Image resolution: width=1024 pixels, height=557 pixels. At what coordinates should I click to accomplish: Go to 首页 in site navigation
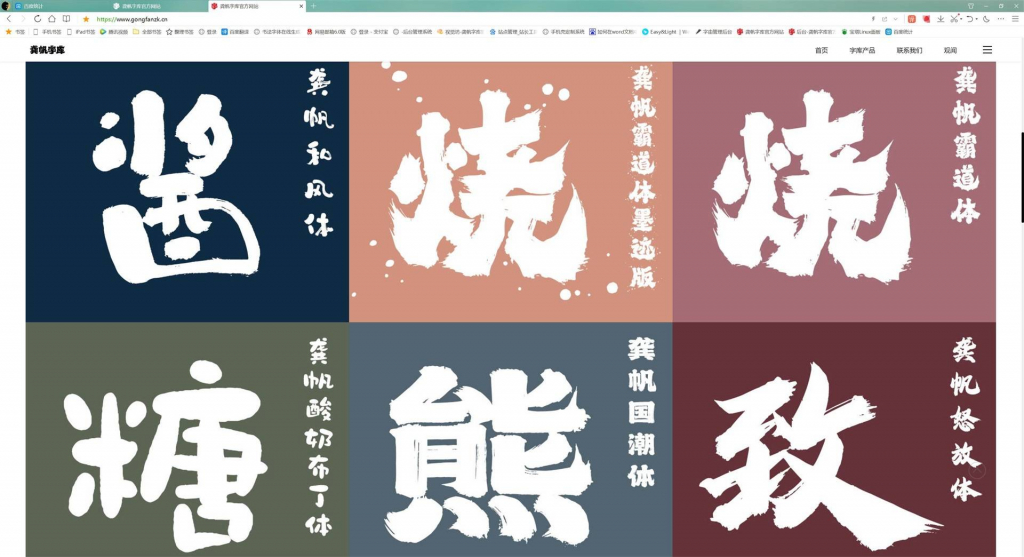click(822, 50)
